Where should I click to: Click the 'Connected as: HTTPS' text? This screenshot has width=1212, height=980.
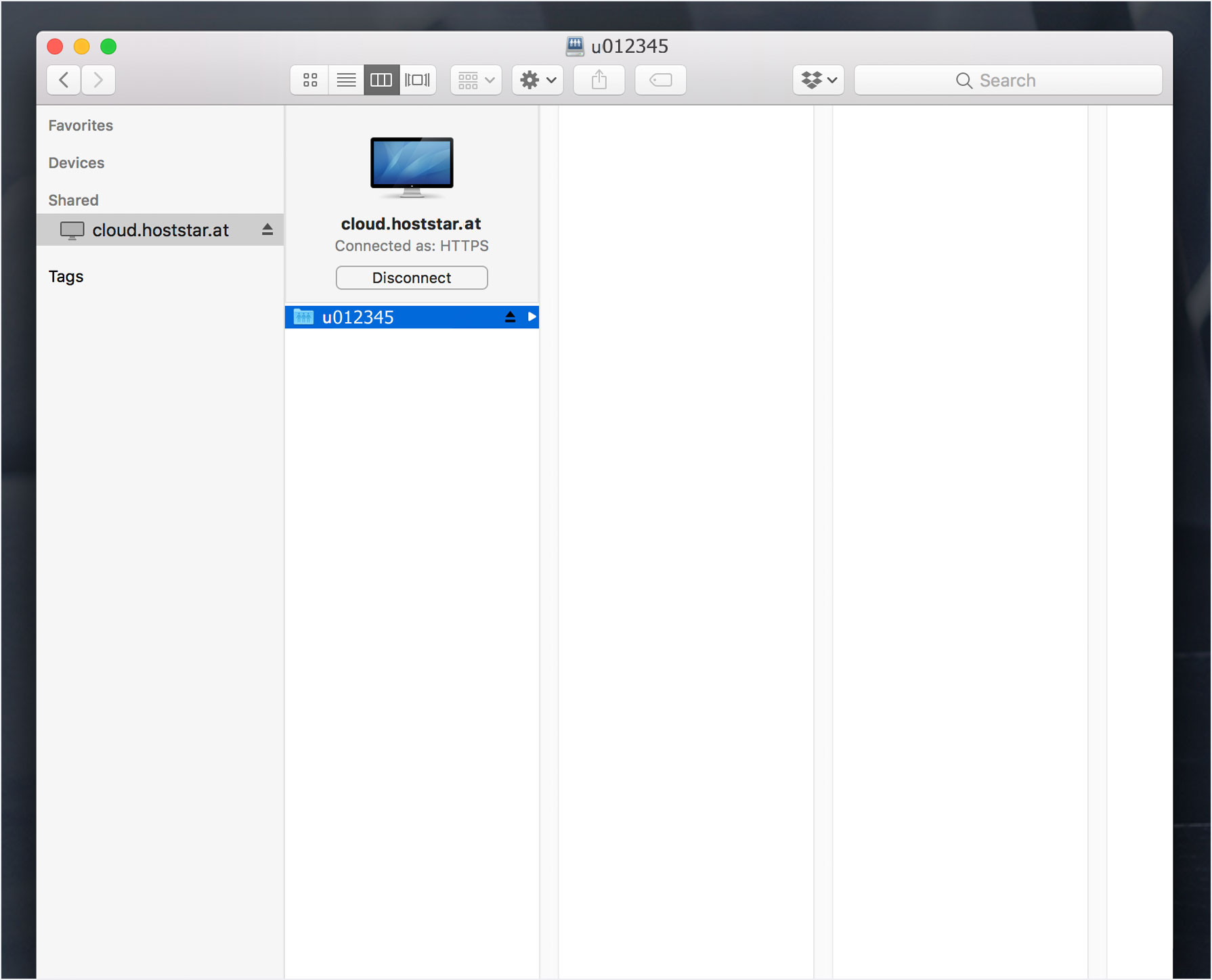tap(412, 246)
